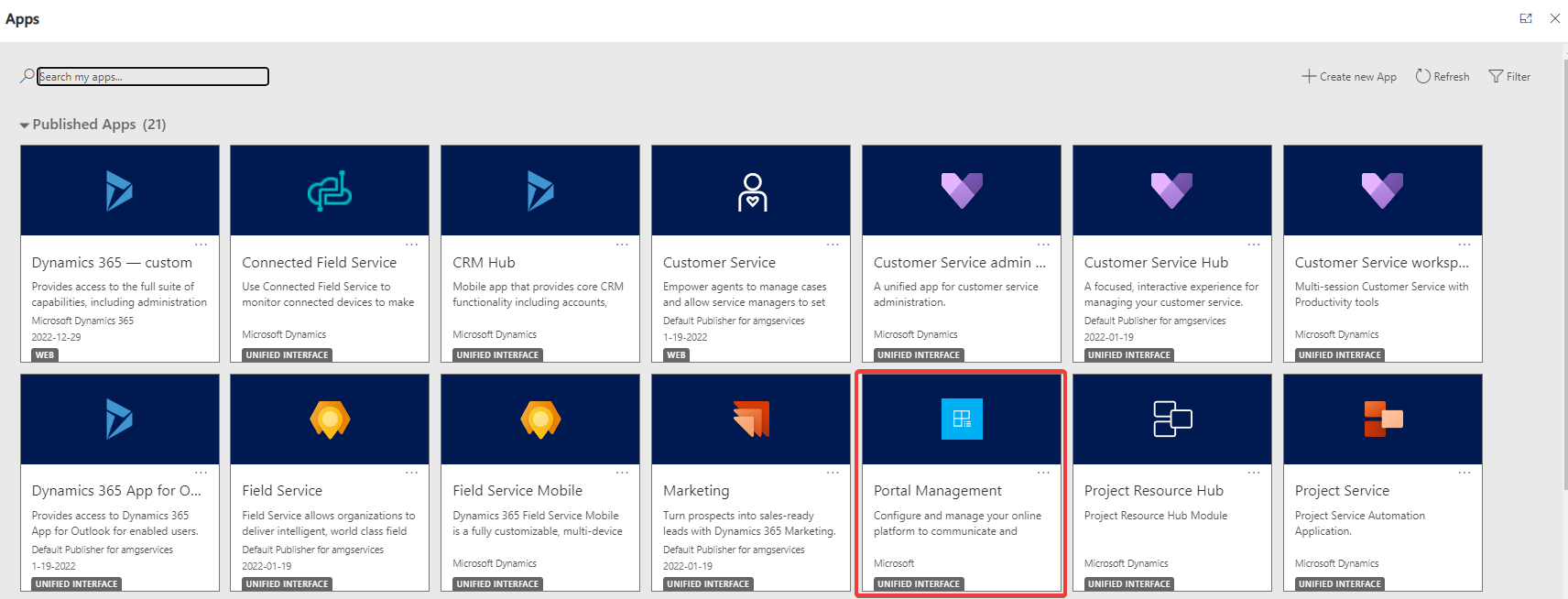Open more options for Portal Management
The width and height of the screenshot is (1568, 599).
(1044, 473)
